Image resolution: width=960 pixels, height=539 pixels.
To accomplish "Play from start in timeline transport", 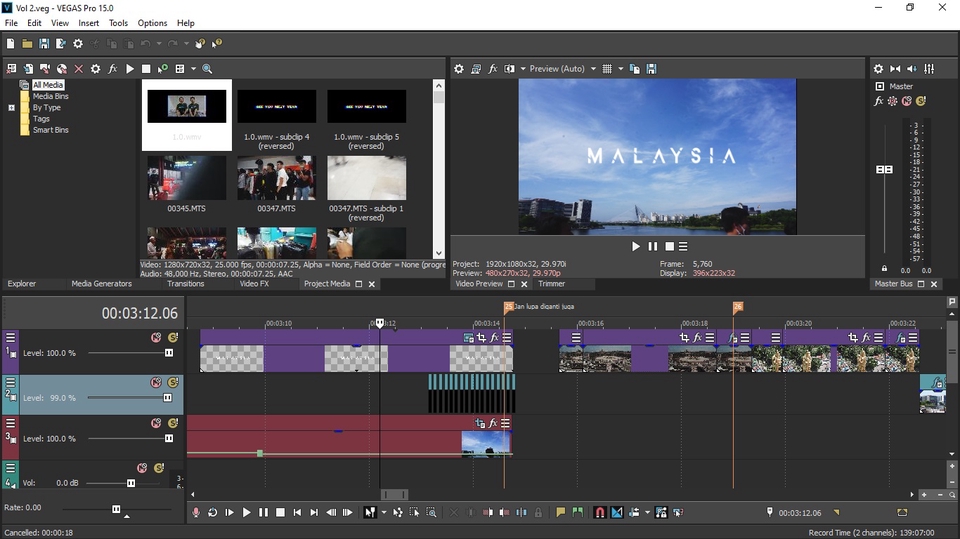I will pyautogui.click(x=230, y=513).
